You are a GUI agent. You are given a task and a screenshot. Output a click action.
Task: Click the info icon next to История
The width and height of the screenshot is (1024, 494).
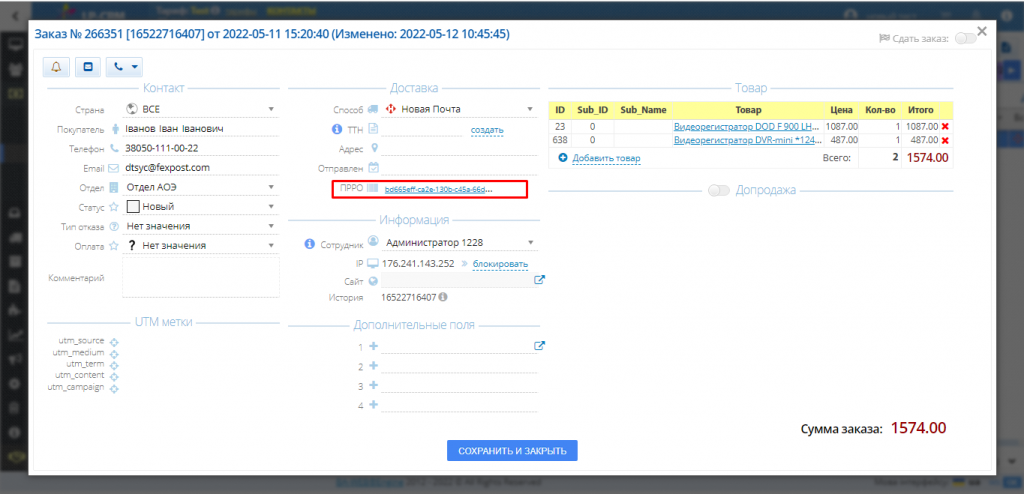click(443, 297)
